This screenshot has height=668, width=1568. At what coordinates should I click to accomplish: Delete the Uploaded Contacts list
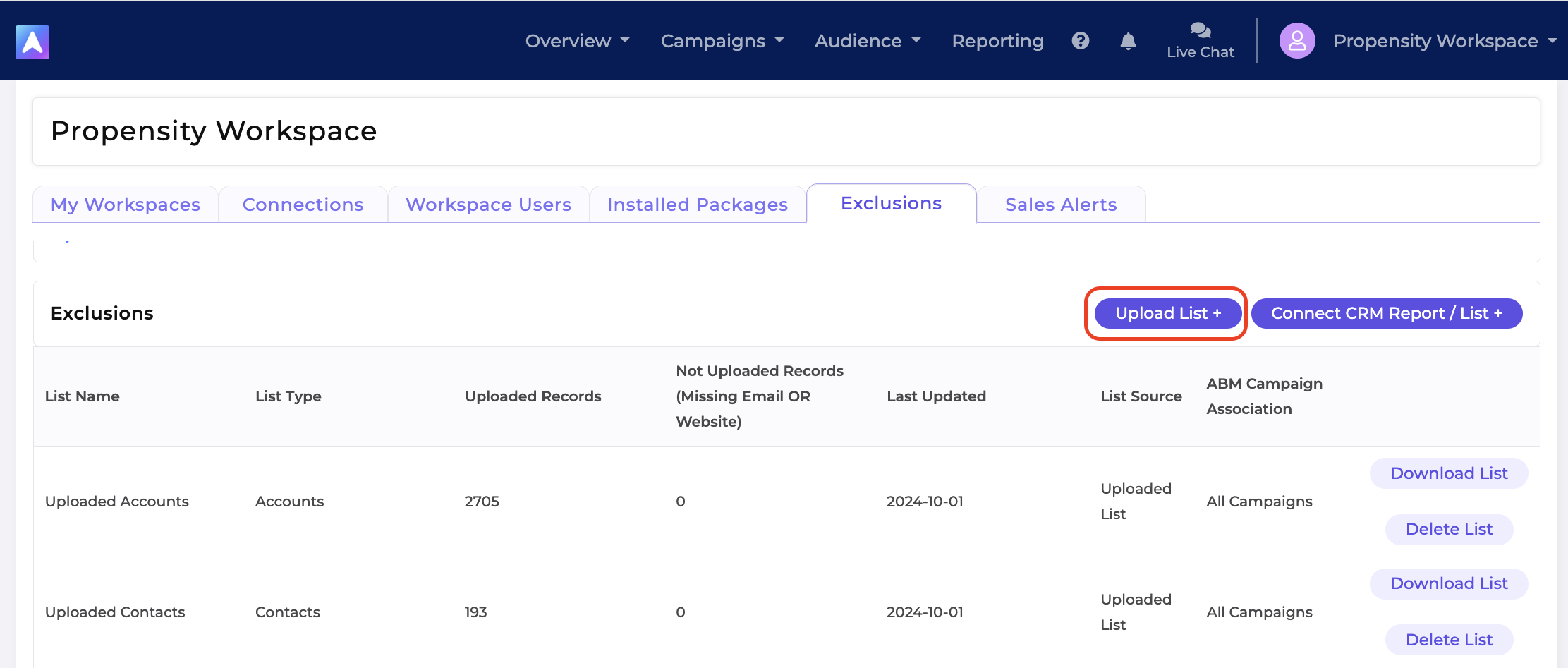coord(1449,640)
